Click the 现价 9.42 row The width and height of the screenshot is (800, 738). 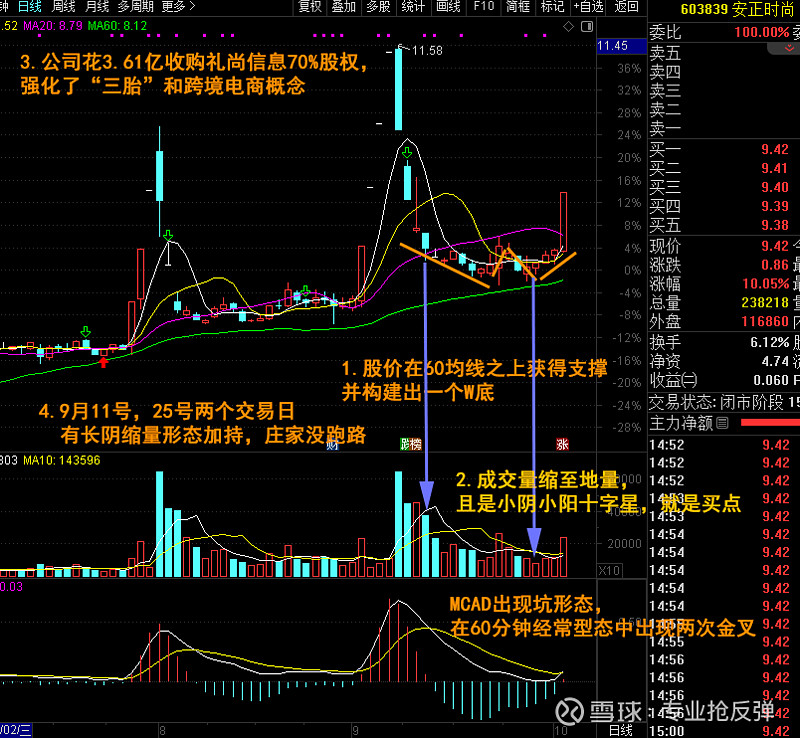point(723,247)
